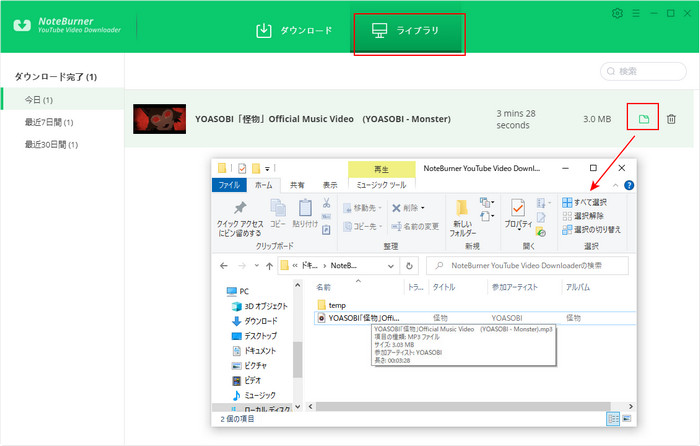Go up one folder level
The height and width of the screenshot is (446, 700).
click(269, 266)
